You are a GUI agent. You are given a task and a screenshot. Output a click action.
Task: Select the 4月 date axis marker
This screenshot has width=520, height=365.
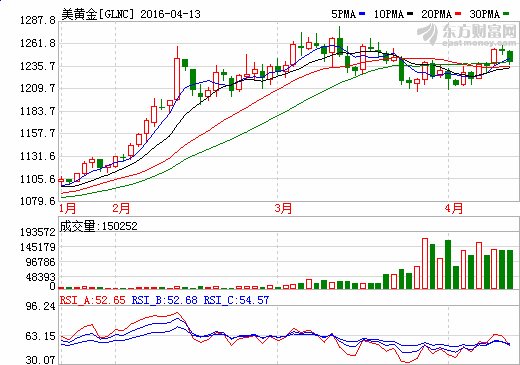pos(454,209)
